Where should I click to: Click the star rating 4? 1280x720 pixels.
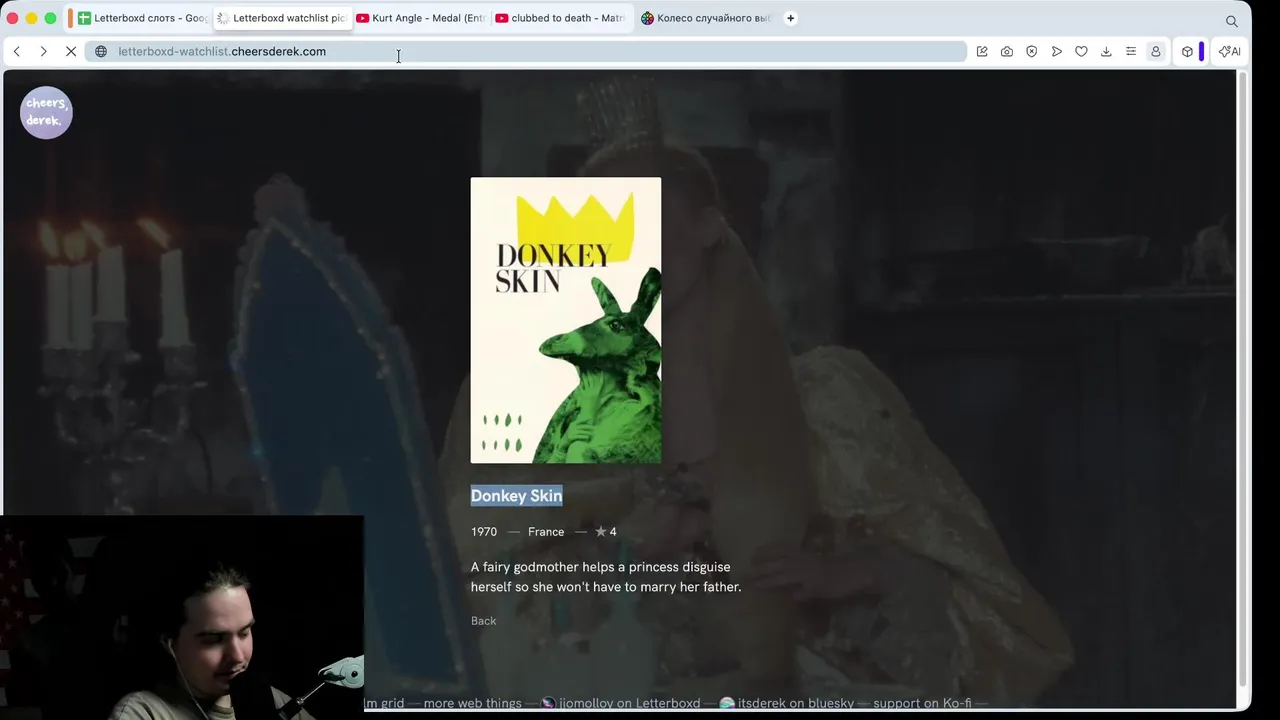point(606,532)
